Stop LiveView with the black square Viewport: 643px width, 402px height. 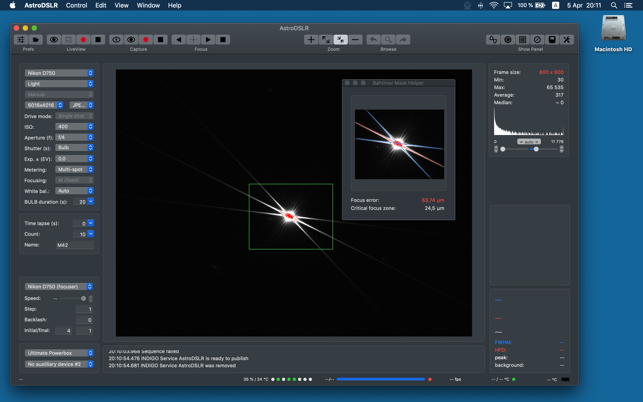(x=98, y=39)
